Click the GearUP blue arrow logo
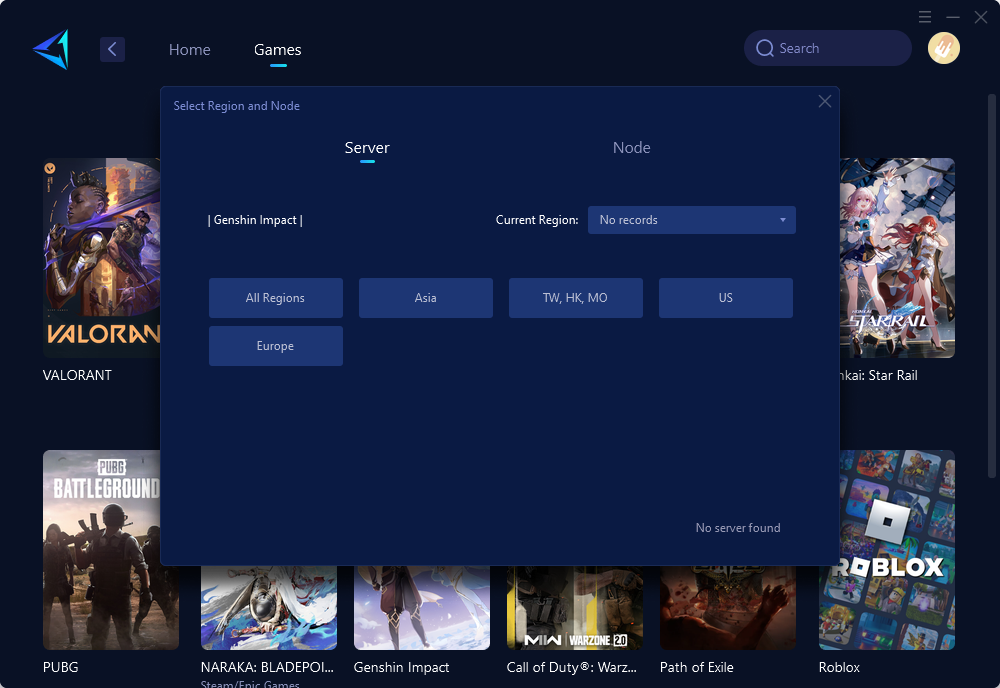 click(51, 49)
